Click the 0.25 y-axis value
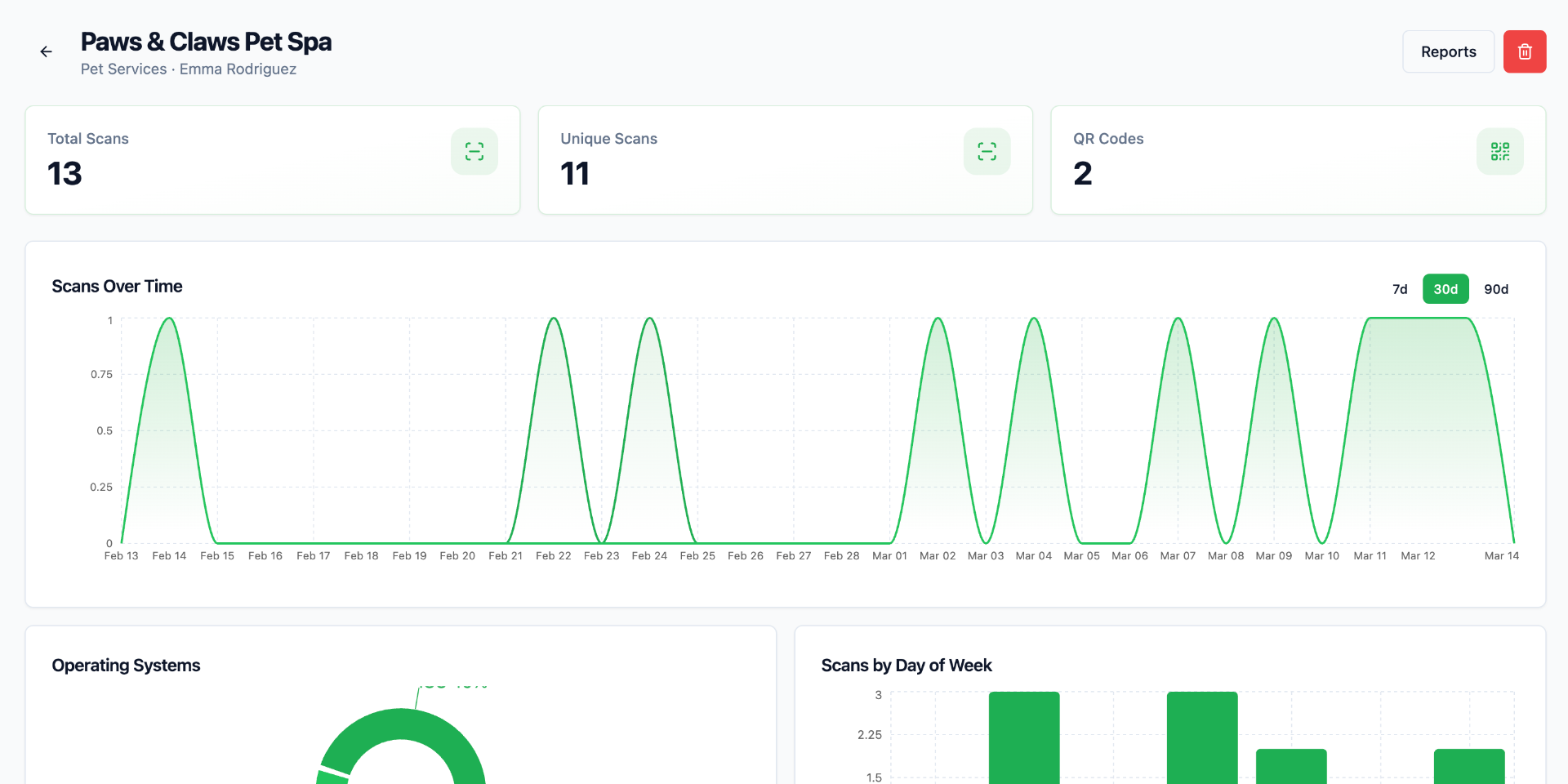 (101, 488)
